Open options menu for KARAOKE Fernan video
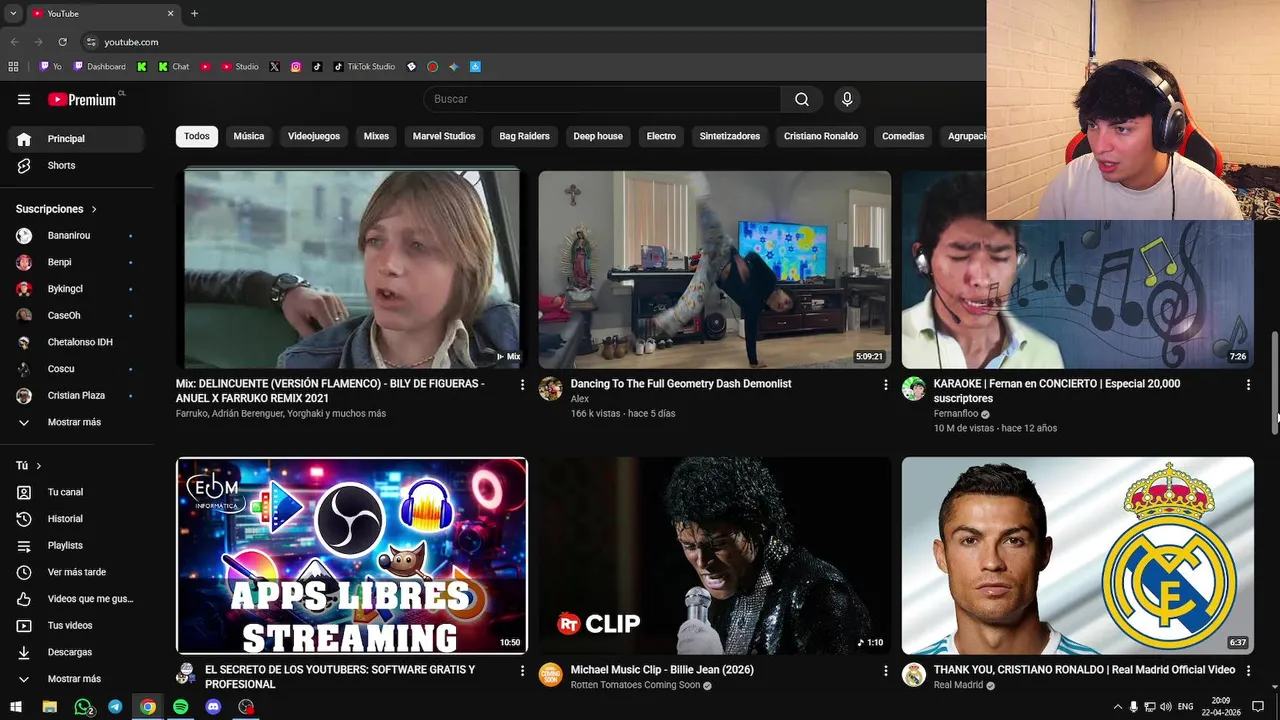 tap(1248, 385)
